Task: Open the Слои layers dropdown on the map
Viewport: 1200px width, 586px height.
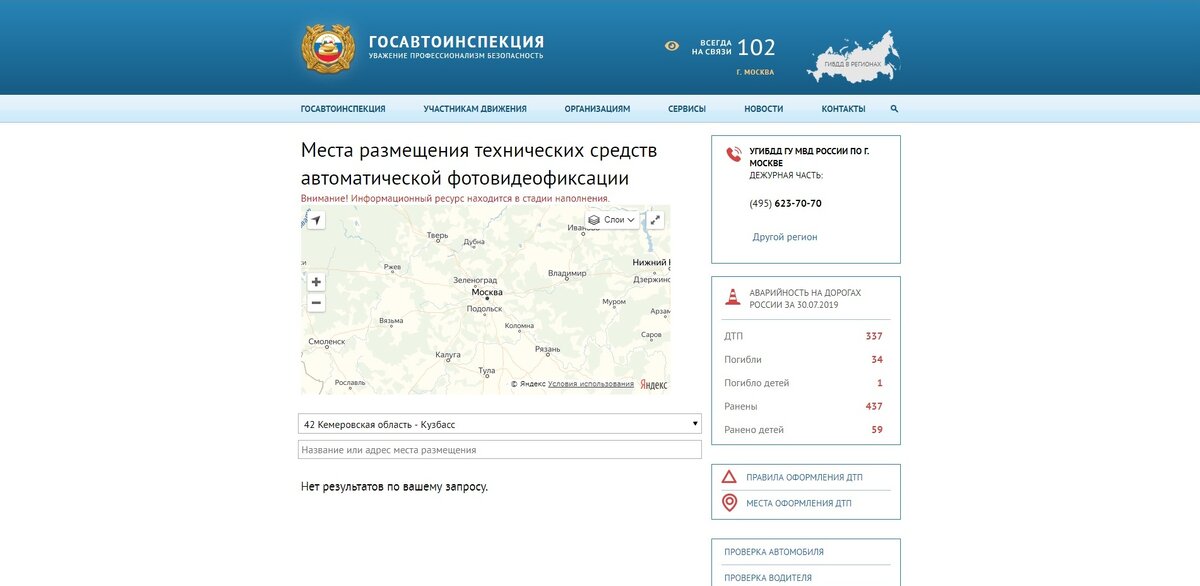Action: point(614,219)
